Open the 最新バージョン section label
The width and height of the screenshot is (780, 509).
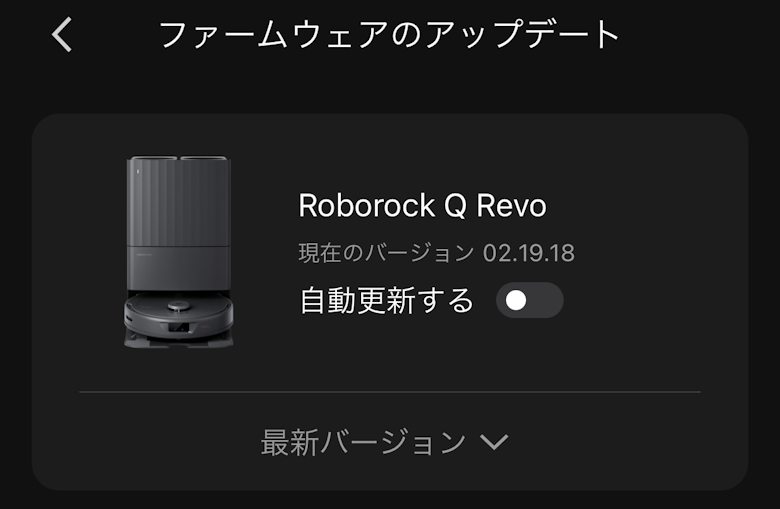tap(364, 442)
